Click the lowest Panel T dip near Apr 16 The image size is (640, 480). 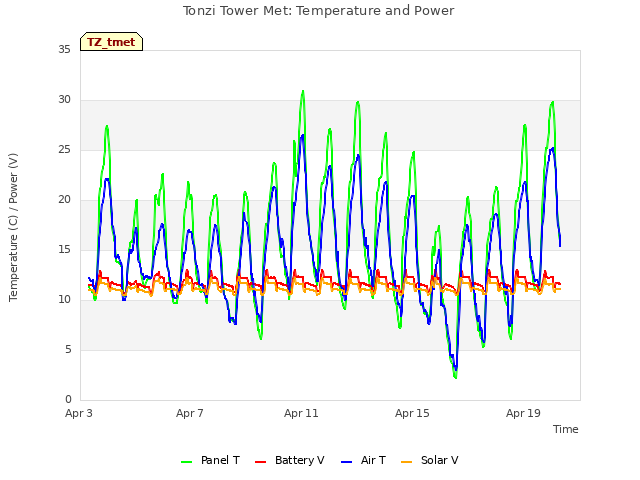click(x=456, y=377)
